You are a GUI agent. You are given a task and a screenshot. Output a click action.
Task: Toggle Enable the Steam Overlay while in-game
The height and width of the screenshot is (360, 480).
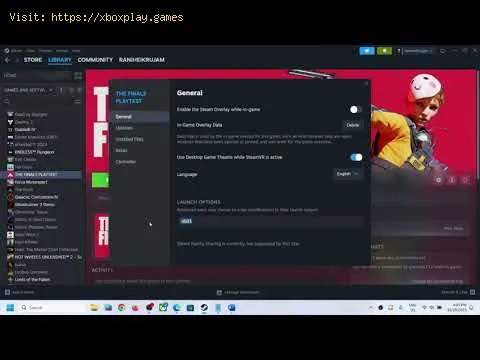356,109
